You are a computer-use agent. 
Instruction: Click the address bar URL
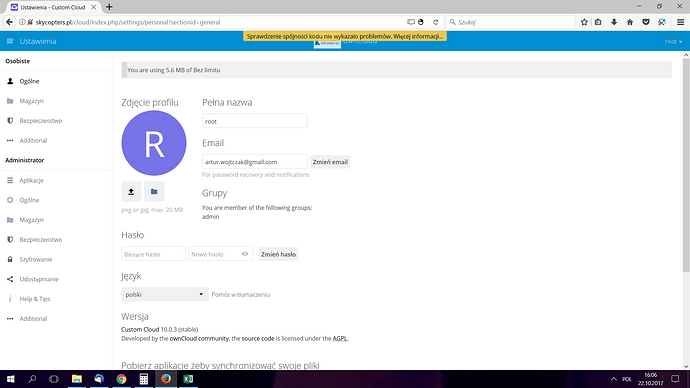coord(128,22)
